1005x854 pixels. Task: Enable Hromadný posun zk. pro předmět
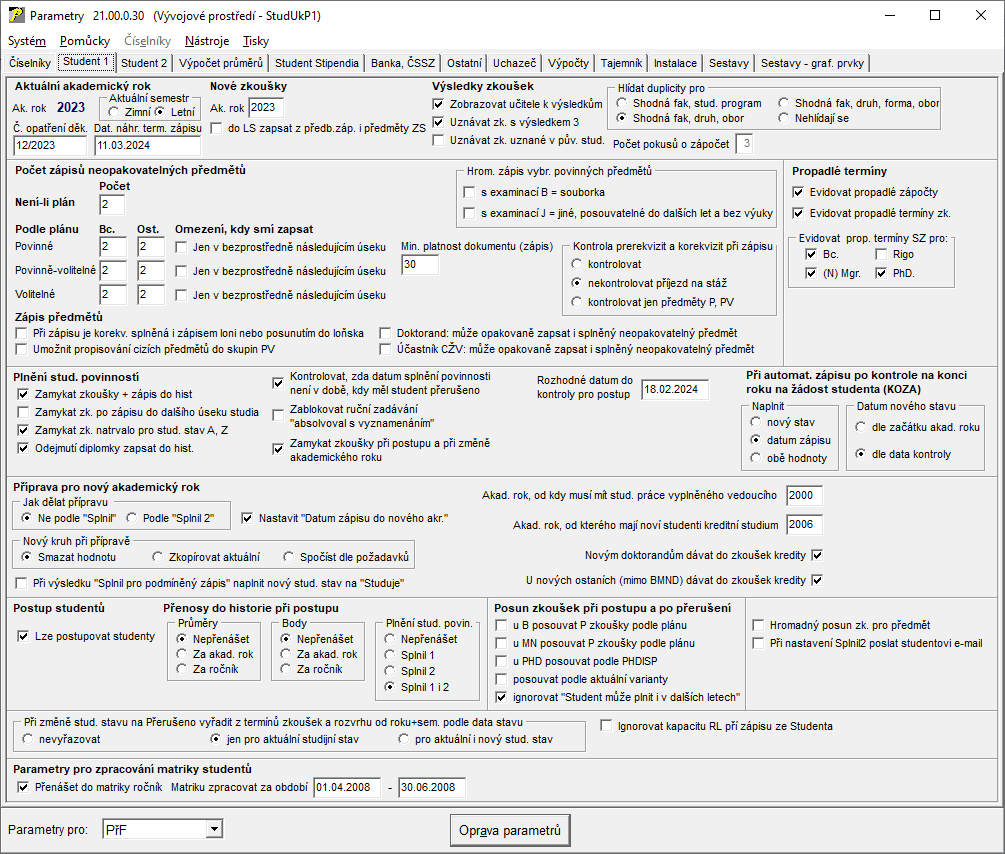coord(759,625)
